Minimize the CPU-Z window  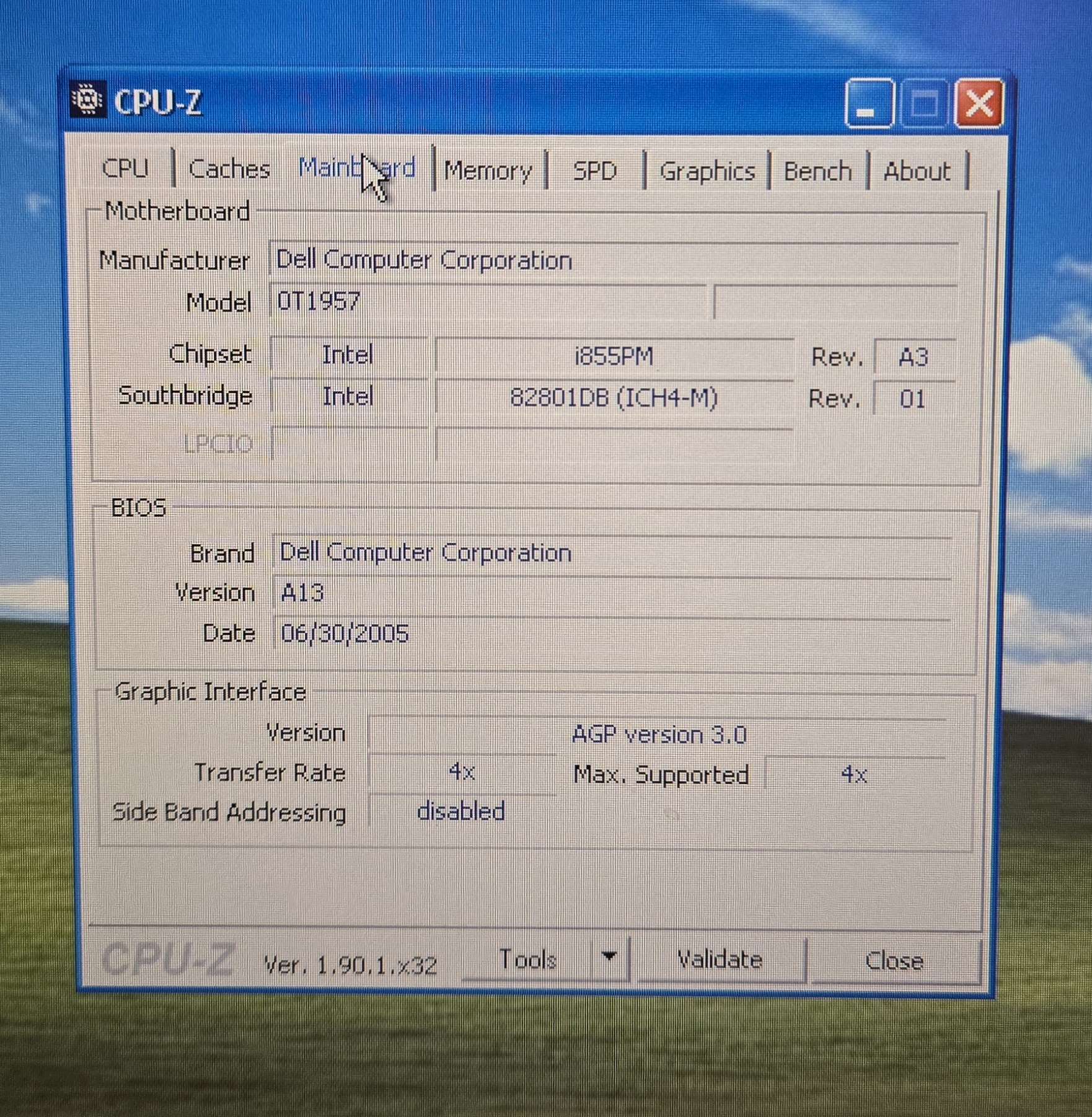[x=869, y=103]
